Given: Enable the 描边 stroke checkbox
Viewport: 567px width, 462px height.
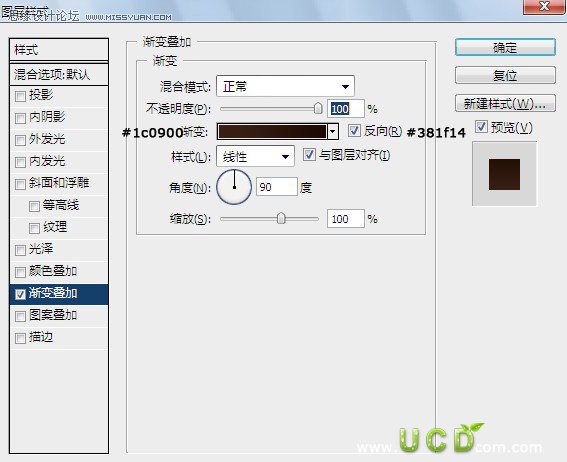Looking at the screenshot, I should pos(20,339).
